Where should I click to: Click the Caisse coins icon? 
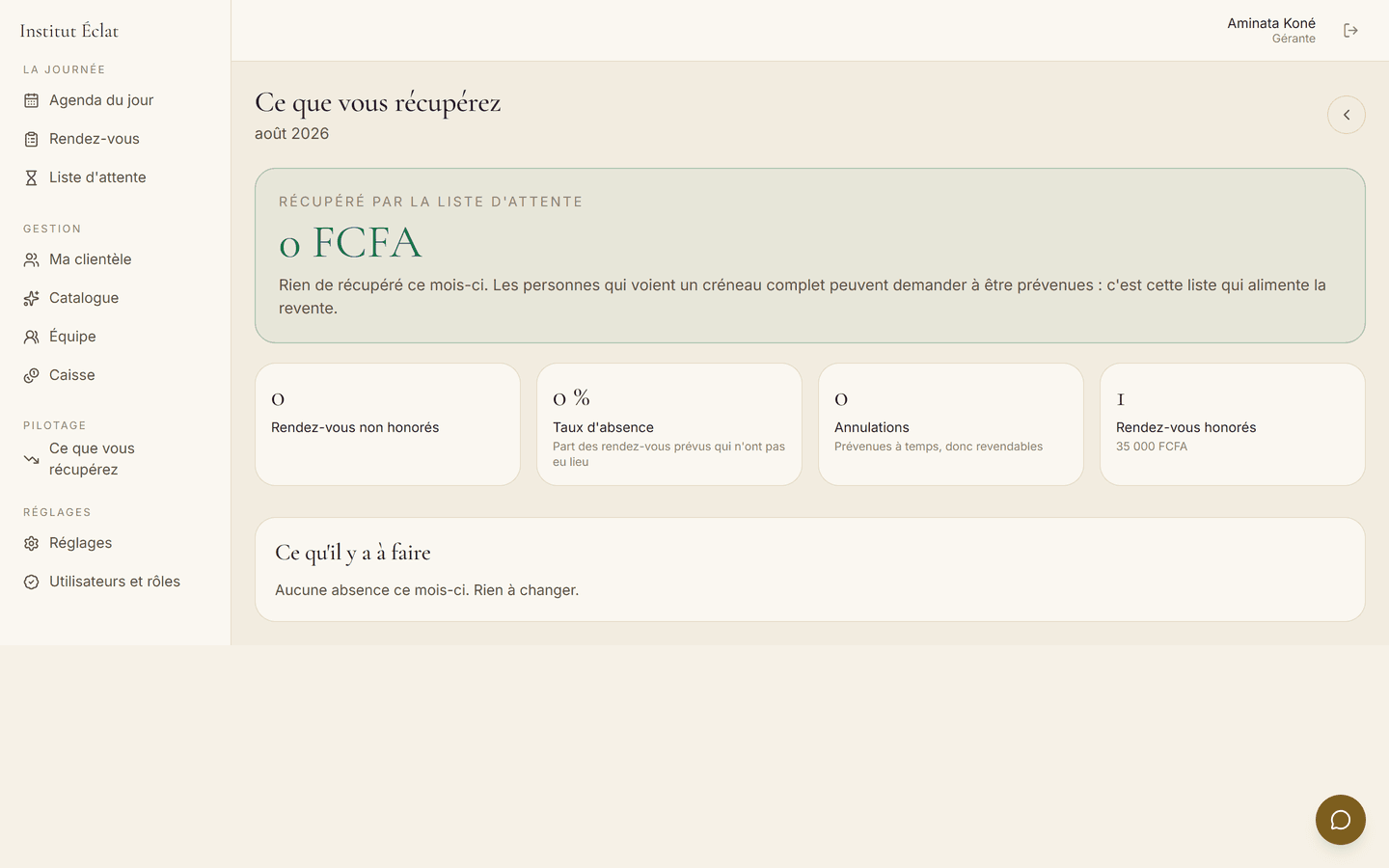pos(31,375)
